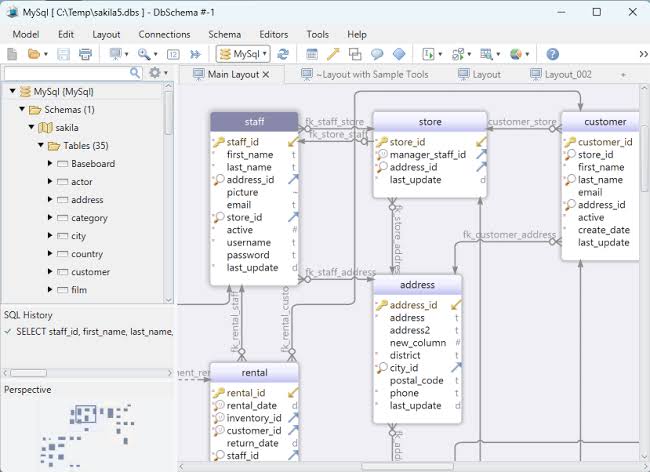The width and height of the screenshot is (650, 472).
Task: Open dropdown arrow beside zoom magnifier
Action: 155,54
